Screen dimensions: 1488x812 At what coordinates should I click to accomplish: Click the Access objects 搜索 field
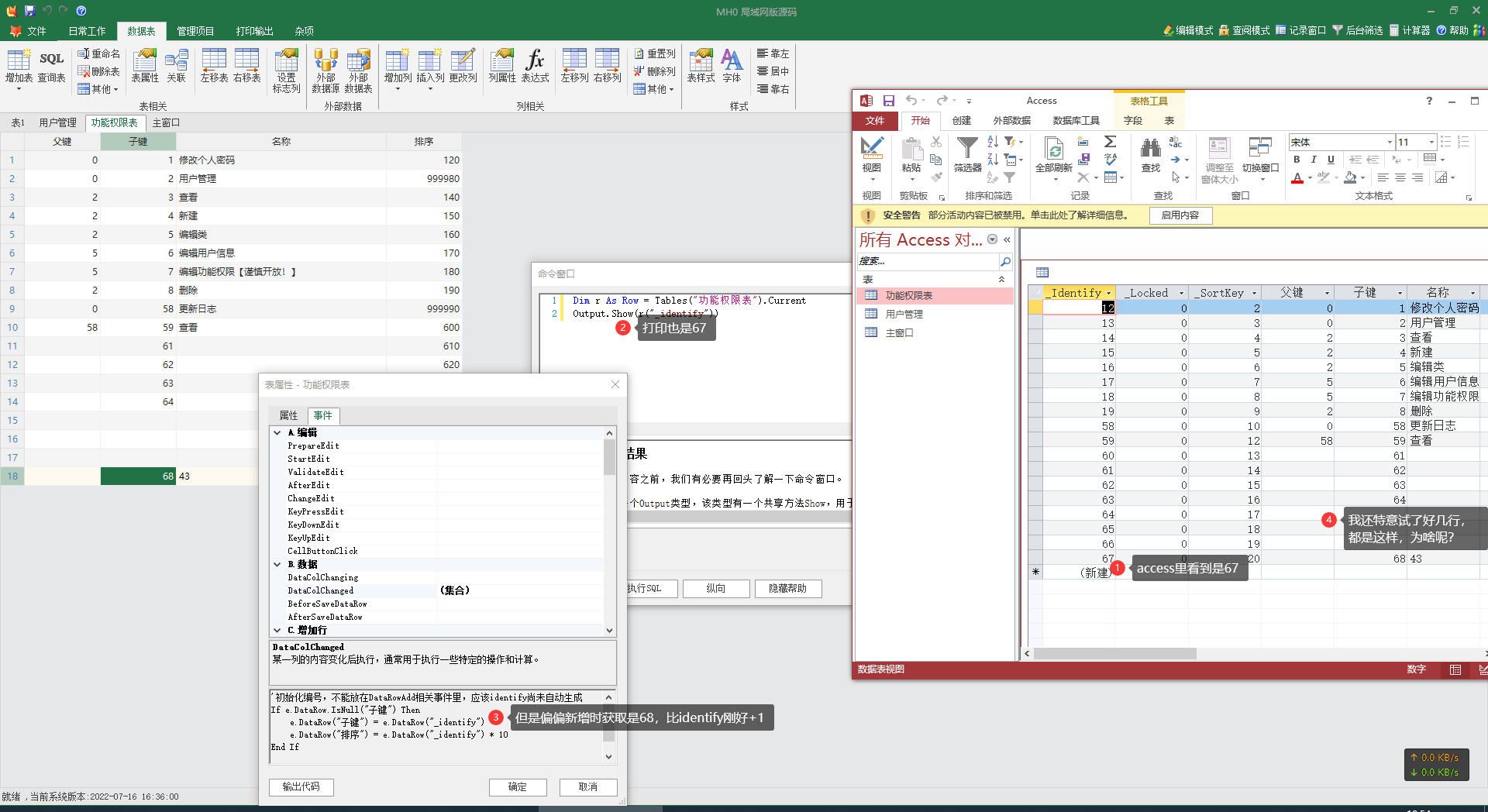(x=927, y=261)
